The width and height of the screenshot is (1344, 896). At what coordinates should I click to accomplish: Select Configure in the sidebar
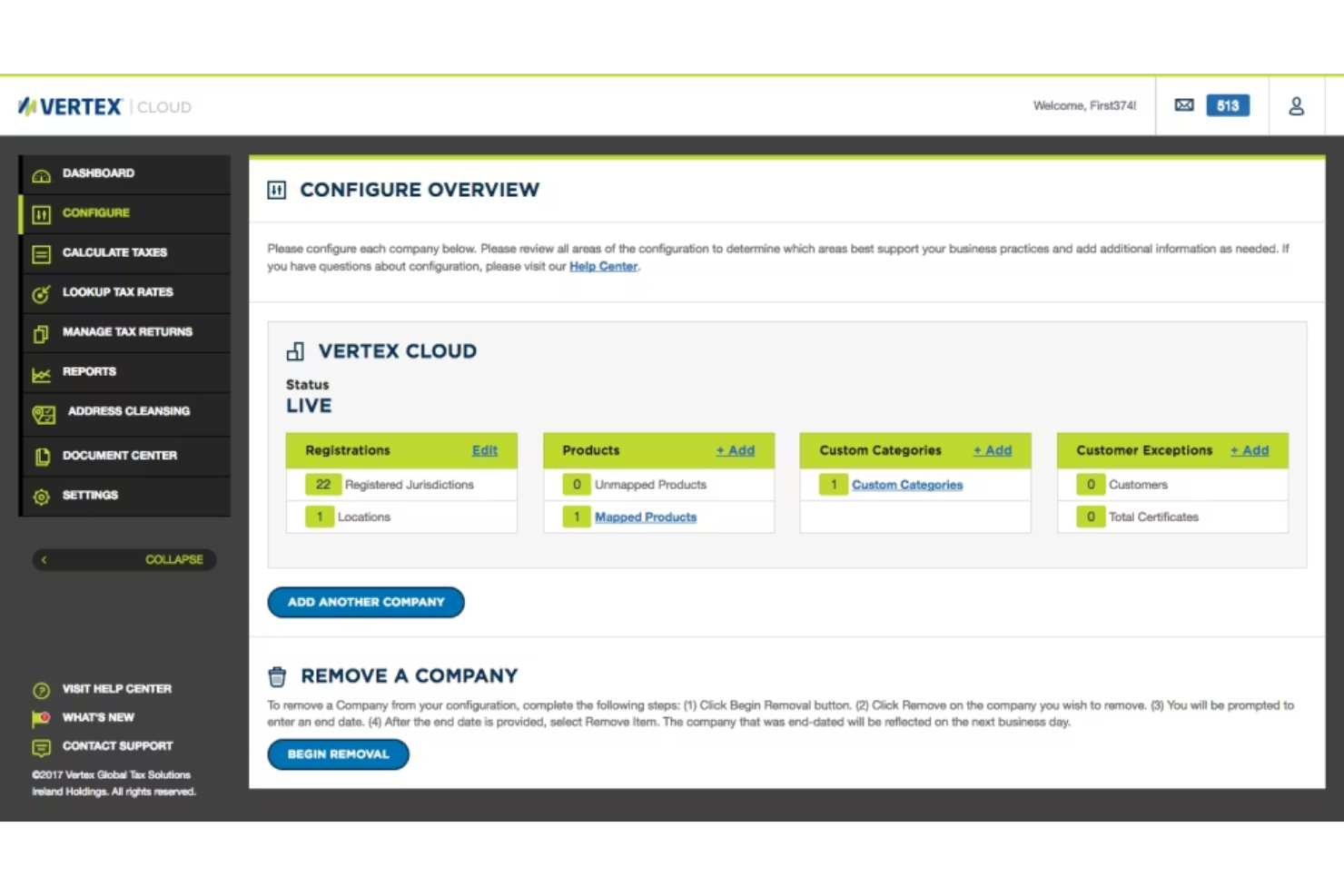(125, 213)
